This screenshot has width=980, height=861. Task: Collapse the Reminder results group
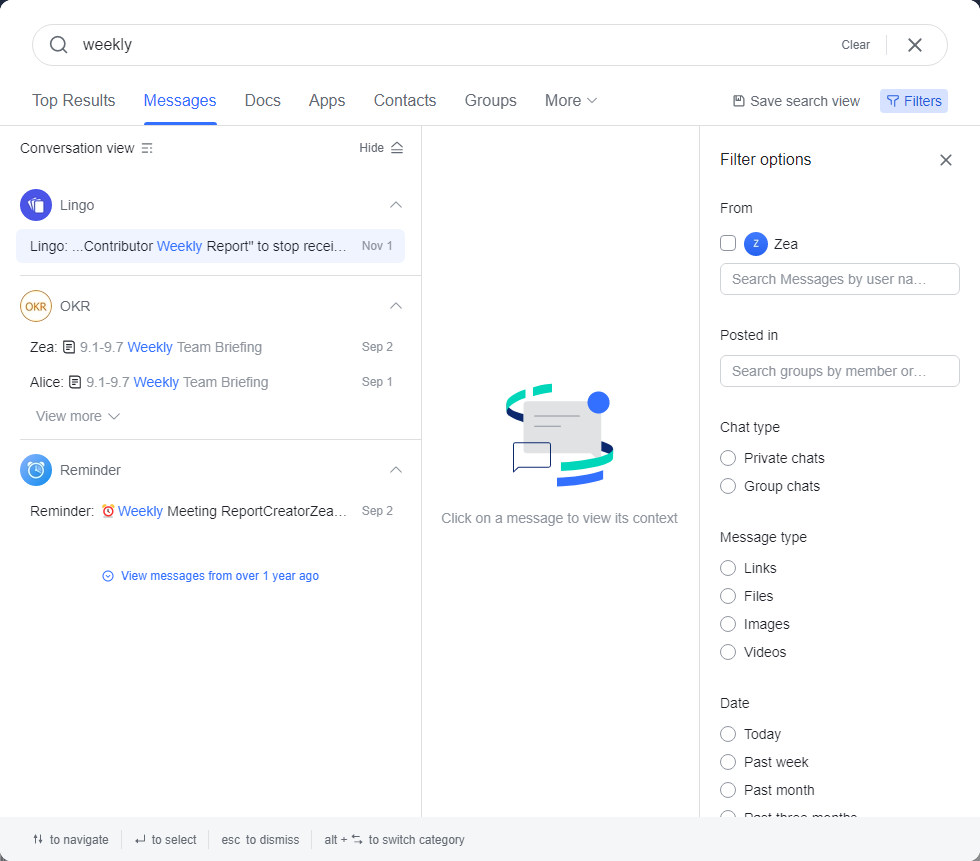(x=395, y=470)
